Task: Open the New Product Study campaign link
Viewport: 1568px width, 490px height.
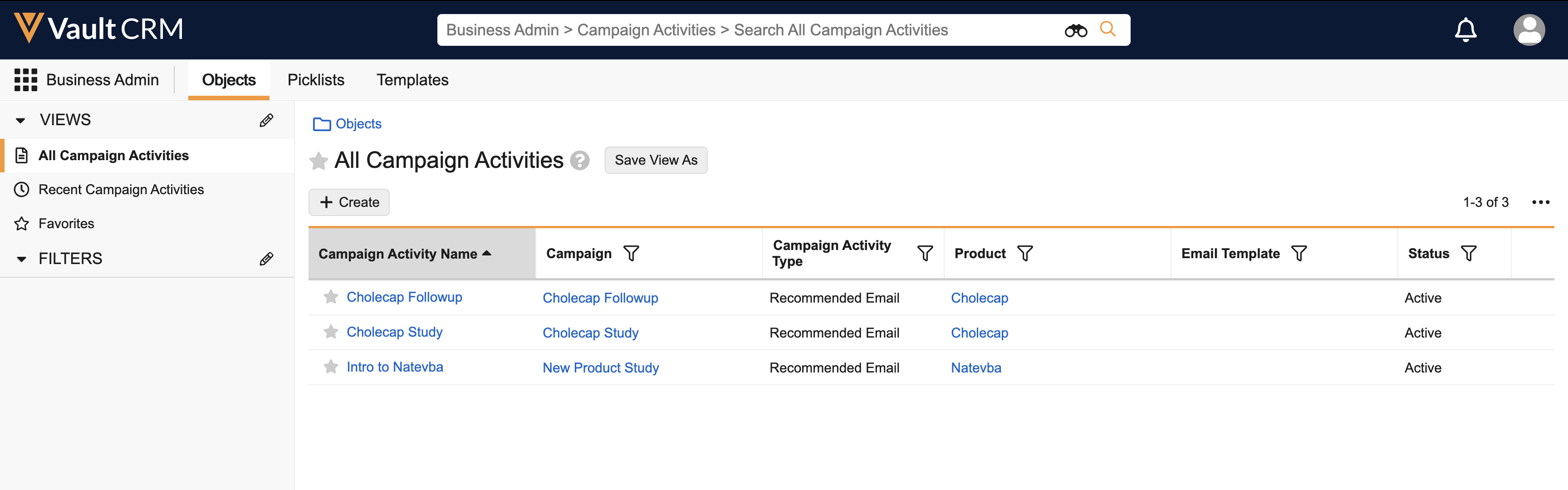Action: (x=600, y=367)
